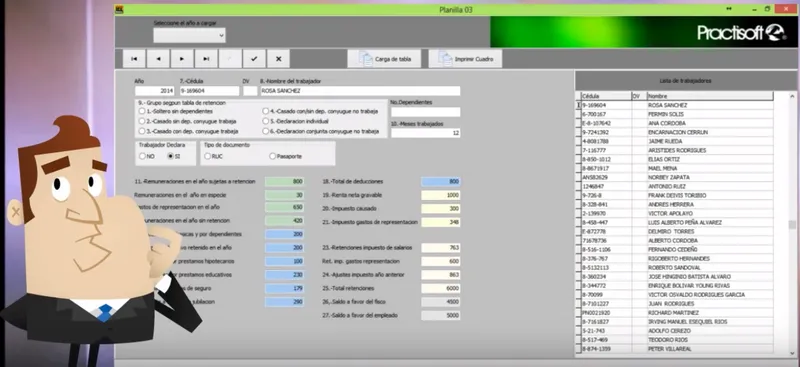Select 6.-Declaracion conjunta conyugue no trabaja

(x=320, y=131)
